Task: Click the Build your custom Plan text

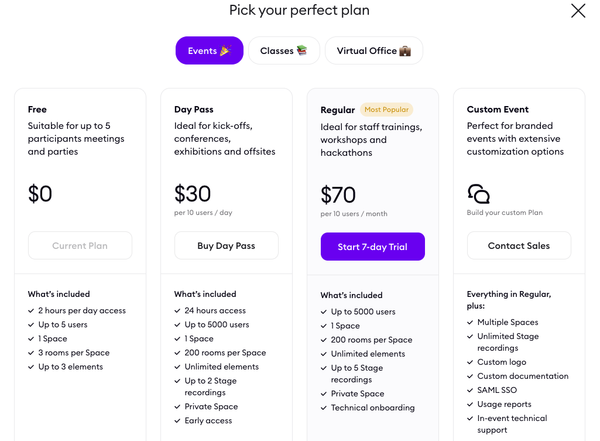Action: tap(505, 212)
